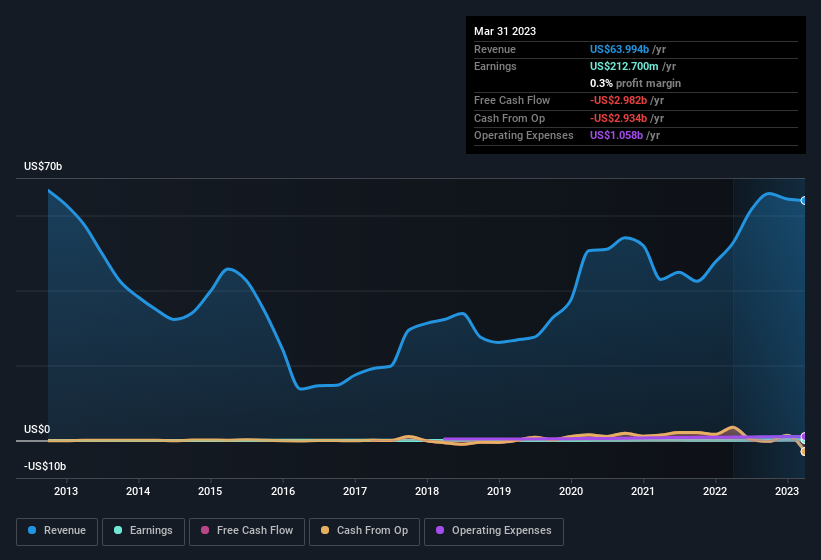Click the Revenue label in tooltip
The height and width of the screenshot is (560, 821).
tap(495, 49)
